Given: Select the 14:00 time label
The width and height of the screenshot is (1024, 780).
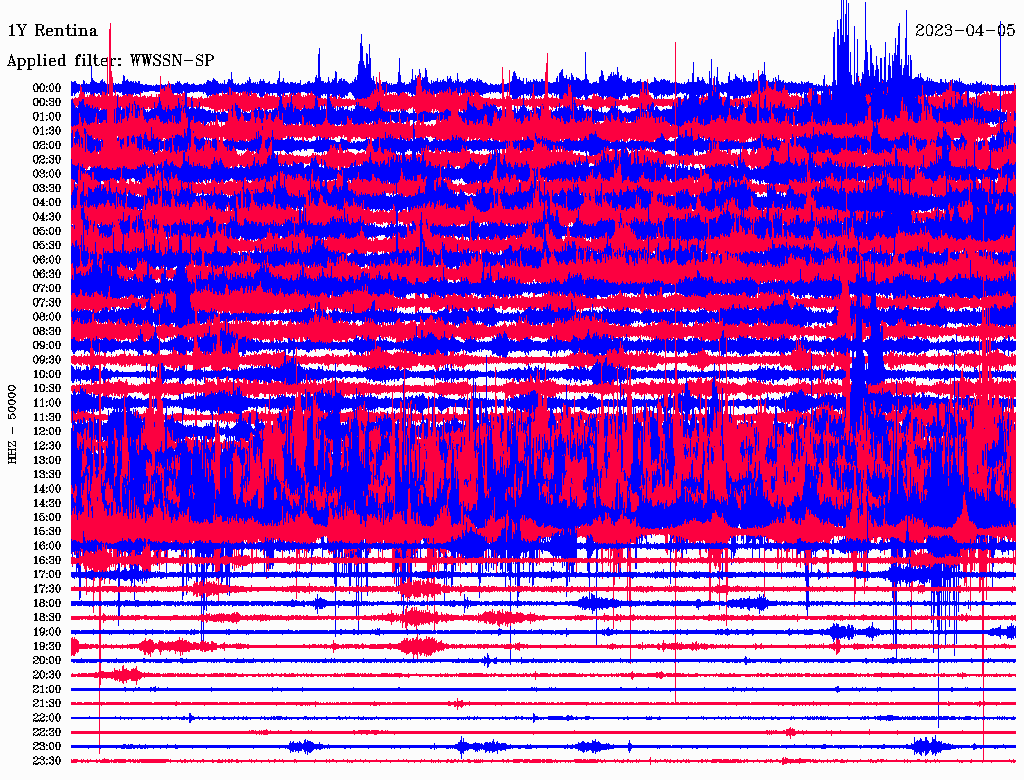Looking at the screenshot, I should tap(47, 489).
